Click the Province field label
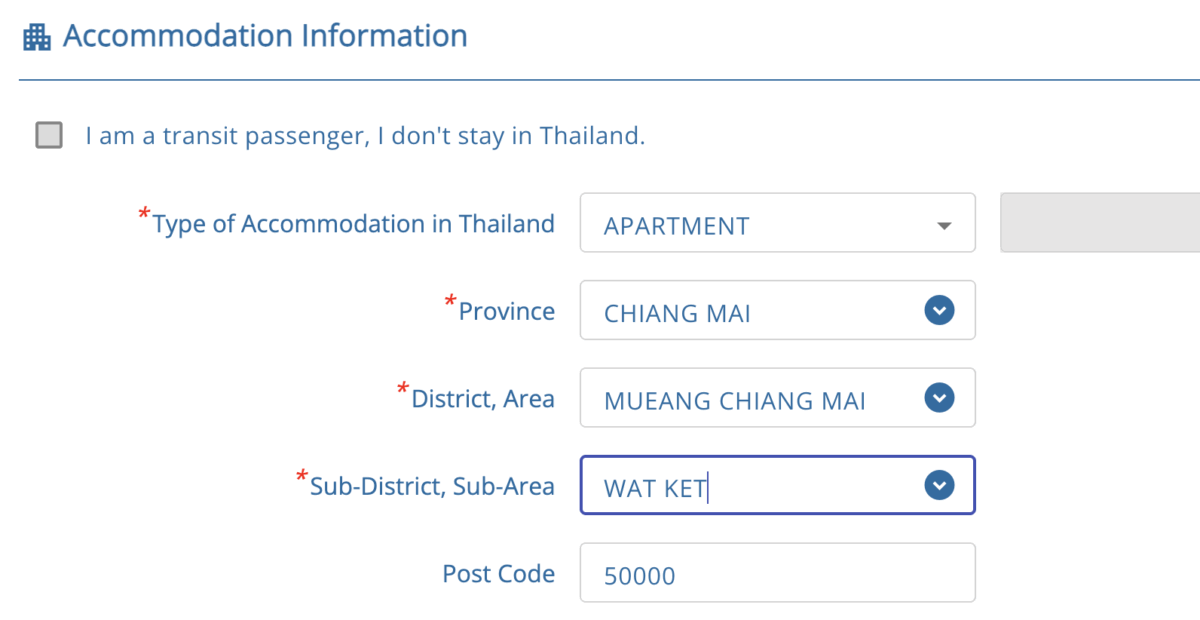The height and width of the screenshot is (620, 1200). [507, 312]
